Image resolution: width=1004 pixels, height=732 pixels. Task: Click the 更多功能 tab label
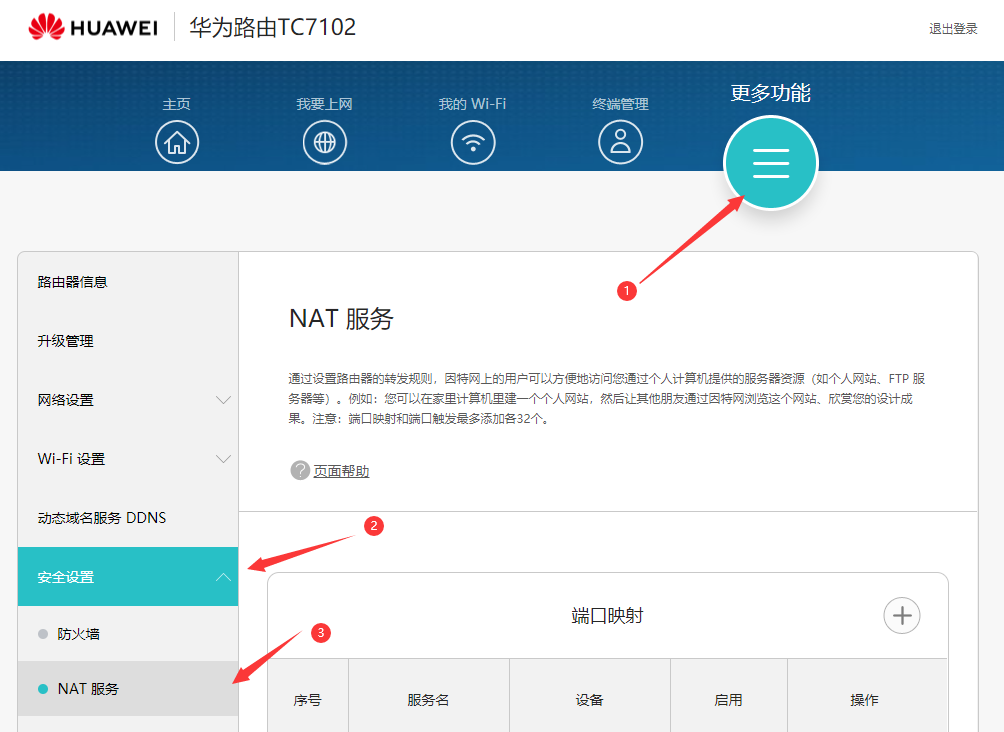click(770, 93)
